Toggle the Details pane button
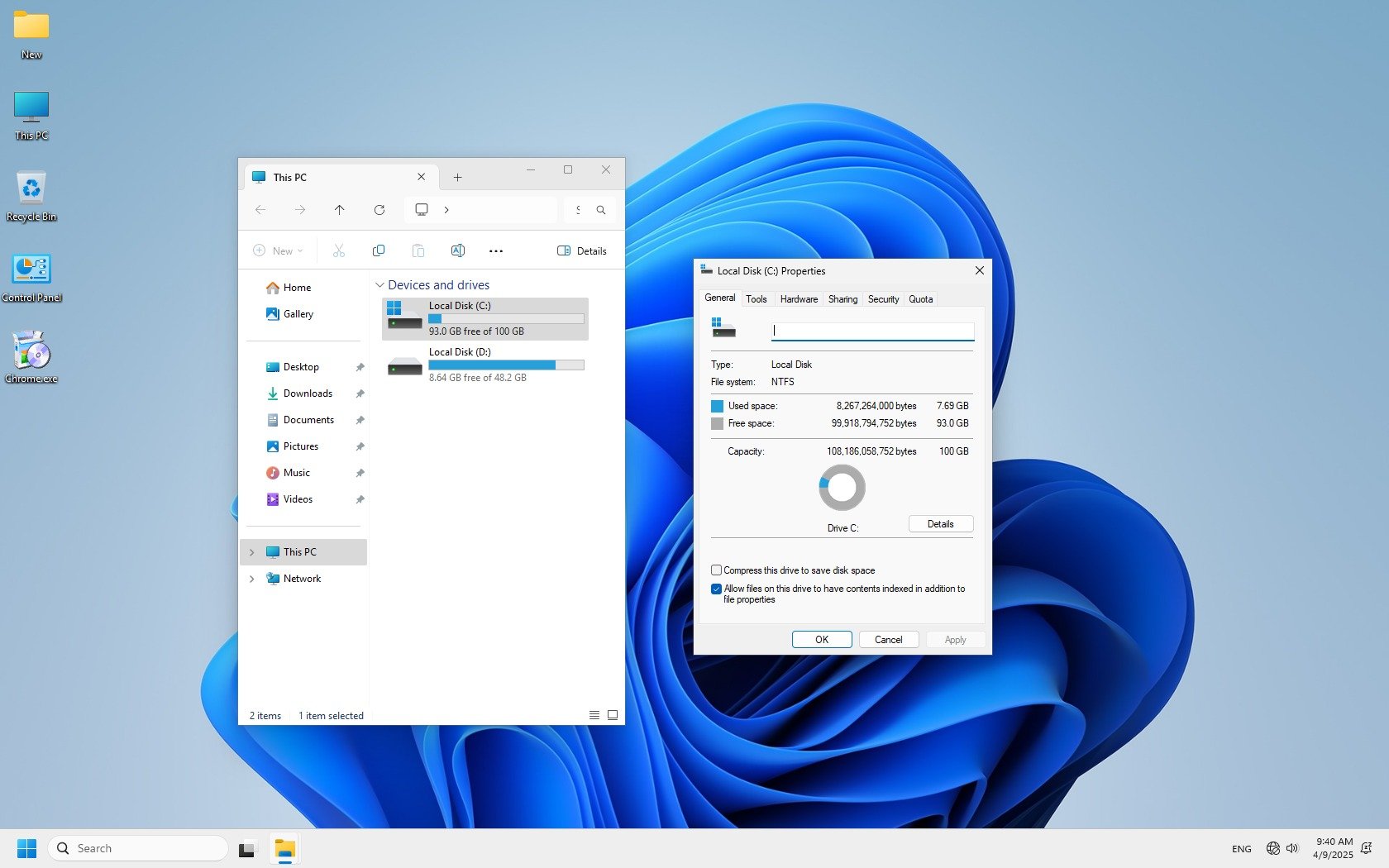Screen dimensions: 1389x868 click(582, 250)
